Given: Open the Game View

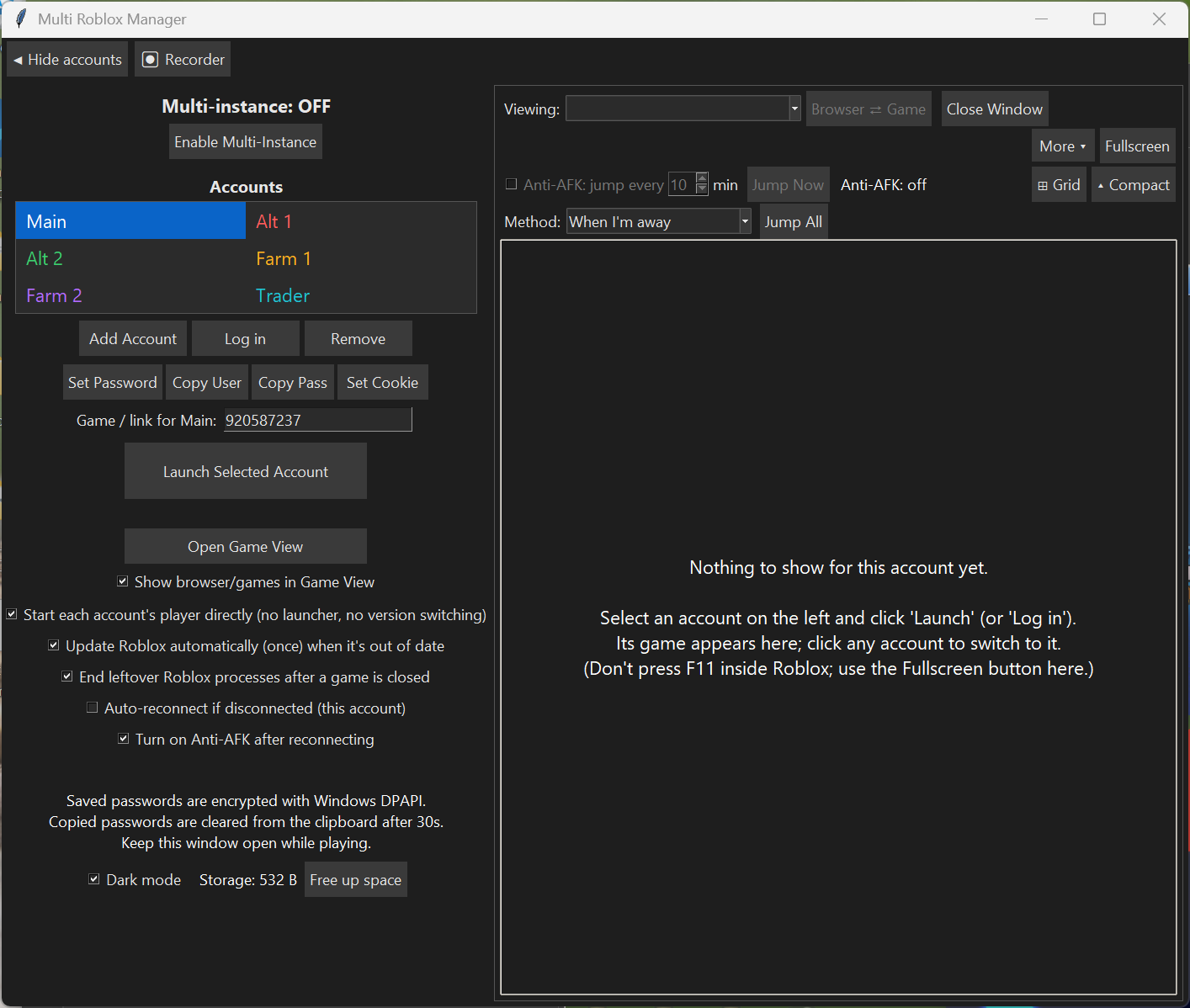Looking at the screenshot, I should [x=246, y=546].
